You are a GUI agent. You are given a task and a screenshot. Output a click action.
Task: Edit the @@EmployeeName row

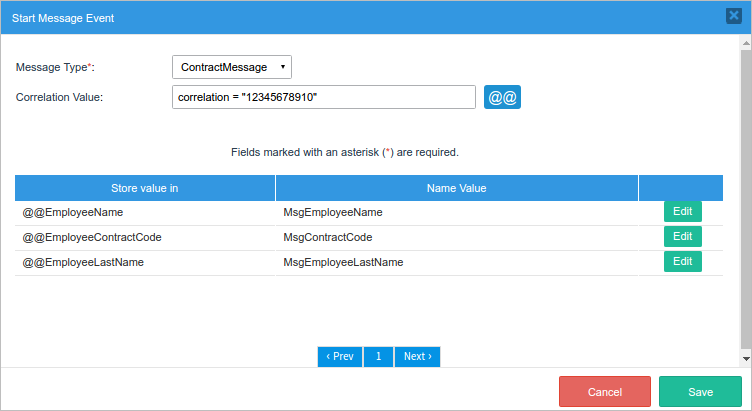pyautogui.click(x=682, y=212)
